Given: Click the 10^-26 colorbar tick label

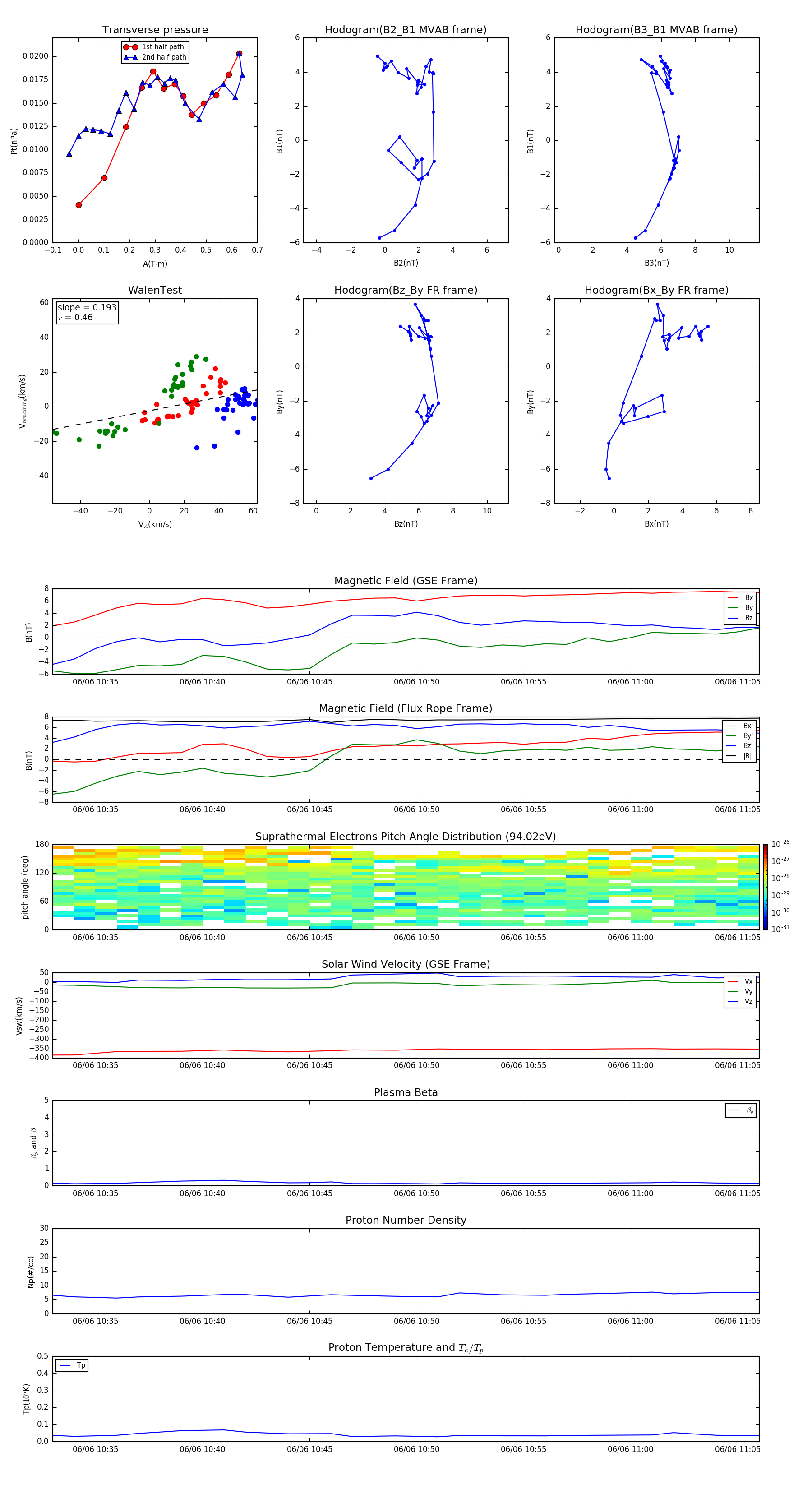Looking at the screenshot, I should tap(780, 844).
